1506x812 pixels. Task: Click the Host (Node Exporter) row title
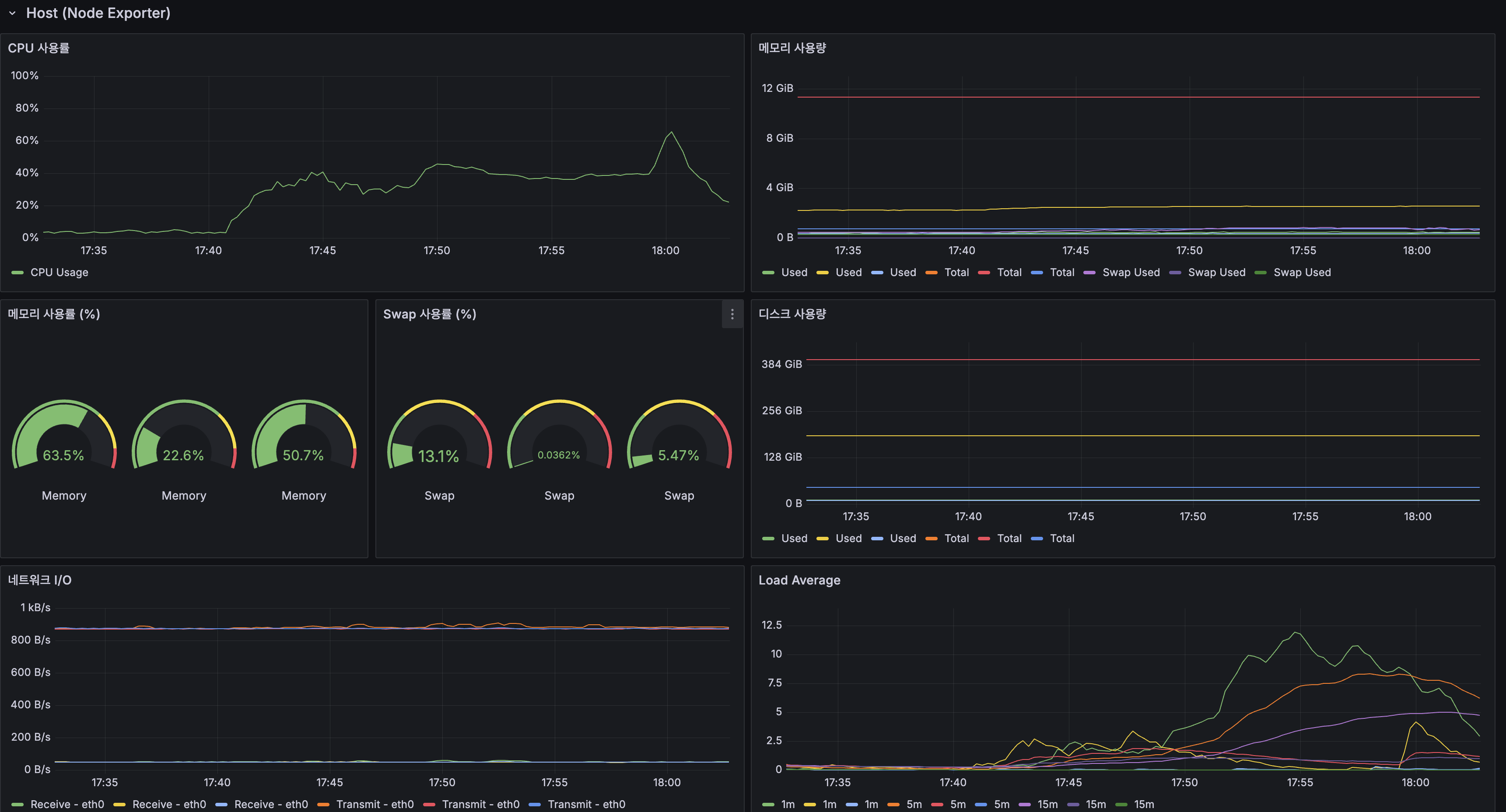pyautogui.click(x=98, y=13)
